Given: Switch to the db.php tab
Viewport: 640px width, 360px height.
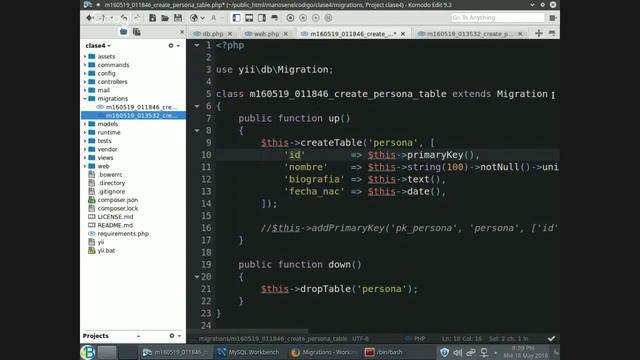Looking at the screenshot, I should point(213,34).
